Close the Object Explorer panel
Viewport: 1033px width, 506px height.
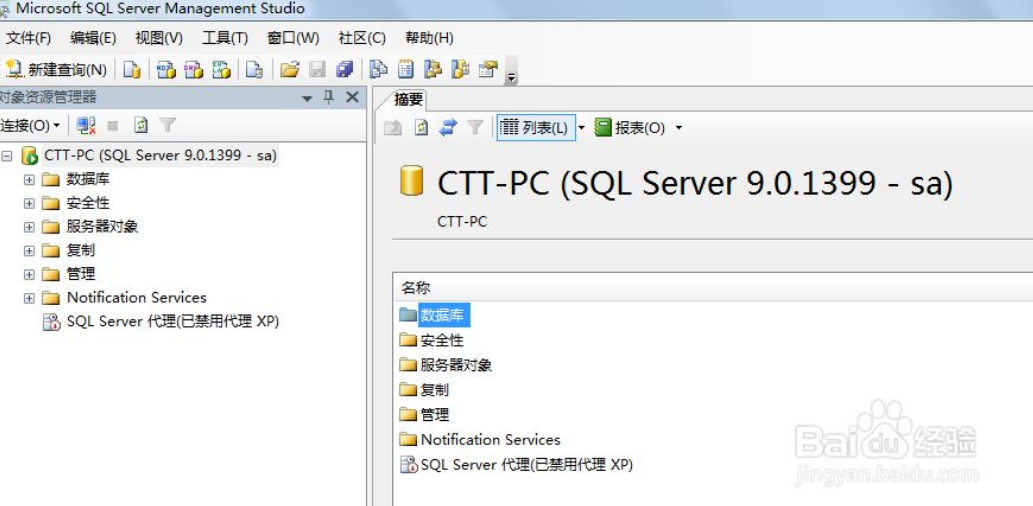pos(352,98)
